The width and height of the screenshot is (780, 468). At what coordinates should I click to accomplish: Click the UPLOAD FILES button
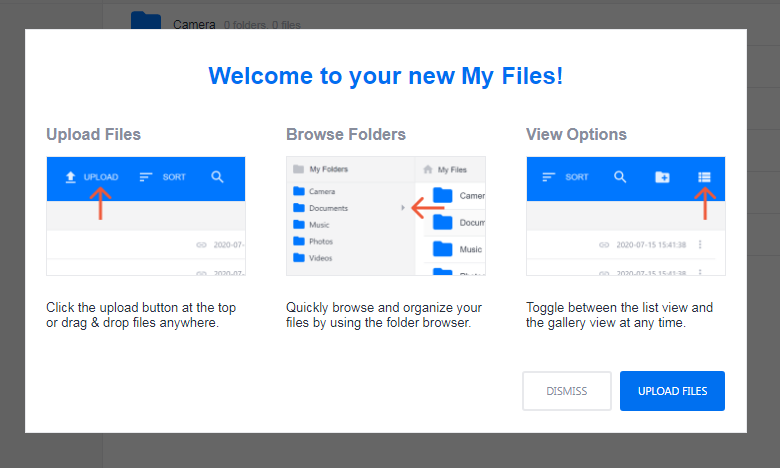(x=672, y=391)
